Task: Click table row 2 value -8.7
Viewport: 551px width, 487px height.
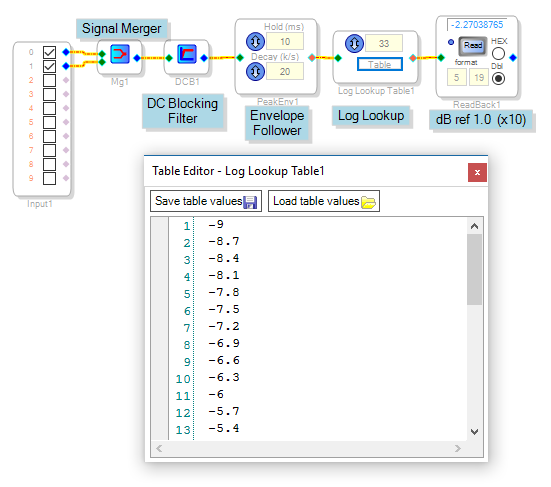Action: pyautogui.click(x=224, y=241)
